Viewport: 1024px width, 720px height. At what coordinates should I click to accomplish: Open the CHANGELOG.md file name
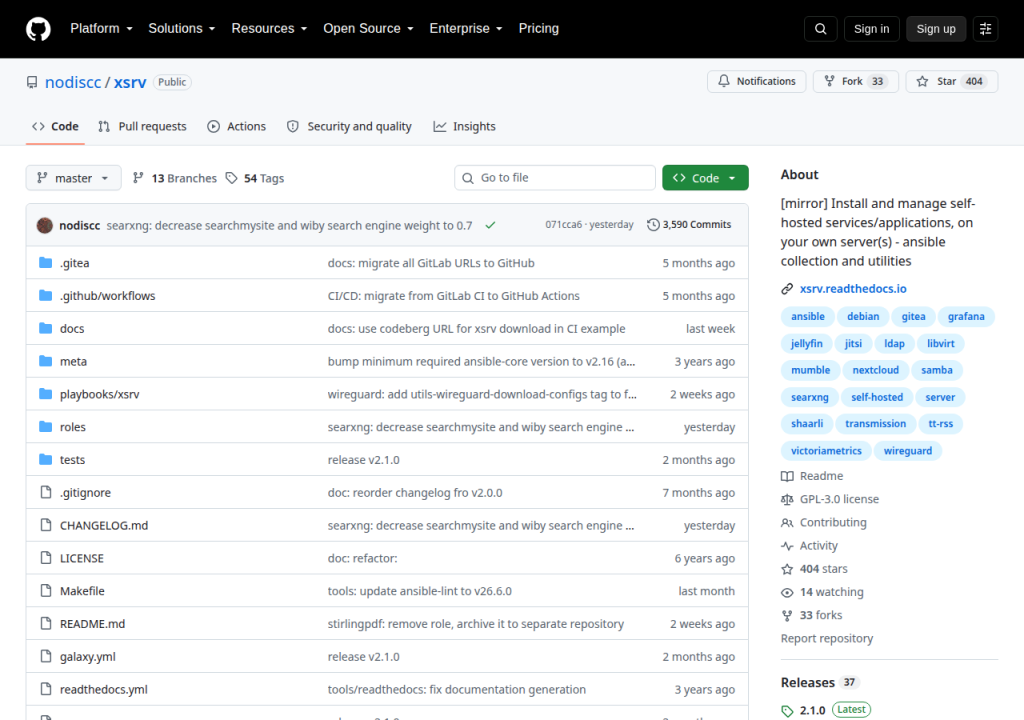point(104,526)
